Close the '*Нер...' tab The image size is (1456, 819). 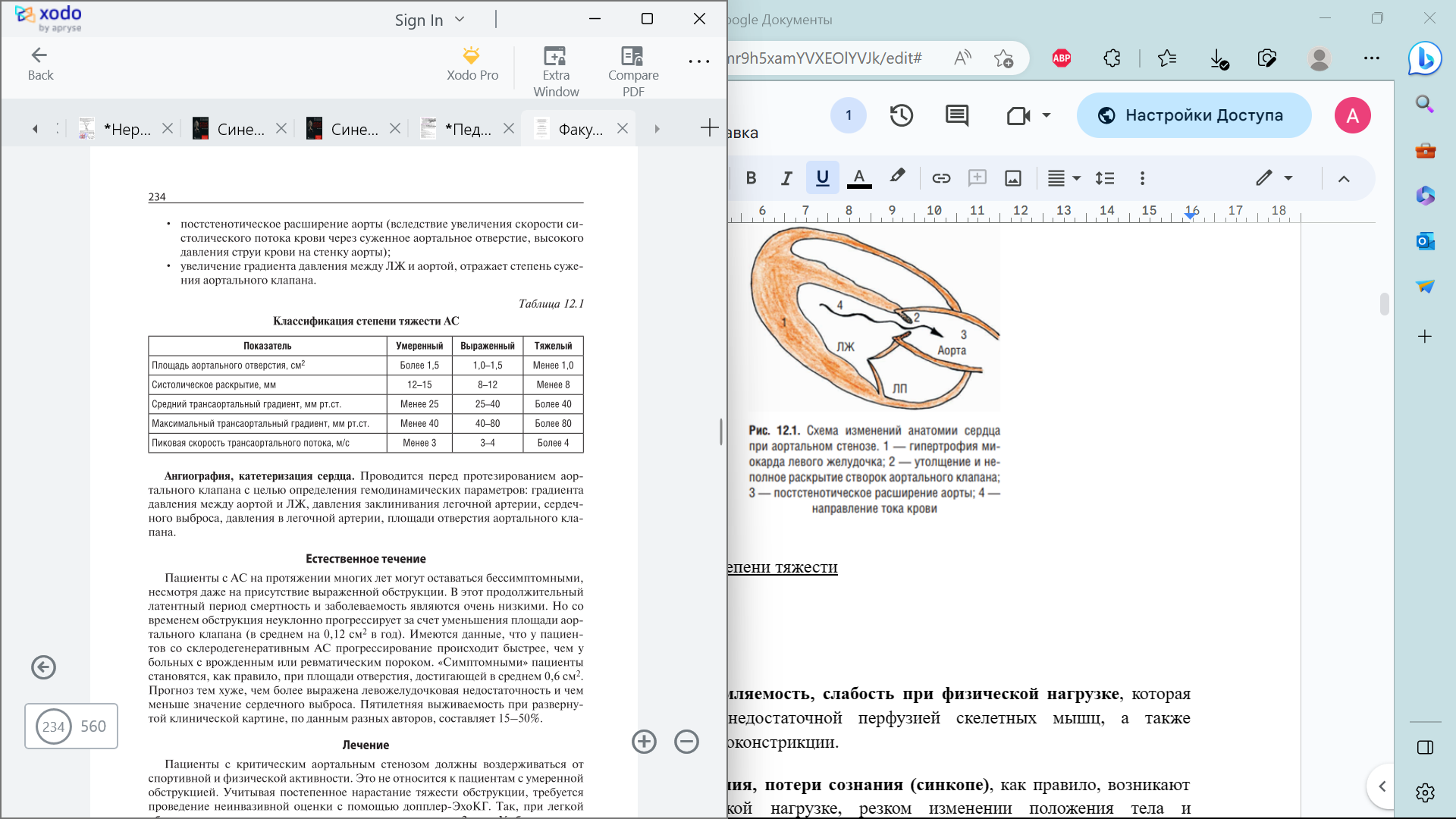pyautogui.click(x=168, y=129)
